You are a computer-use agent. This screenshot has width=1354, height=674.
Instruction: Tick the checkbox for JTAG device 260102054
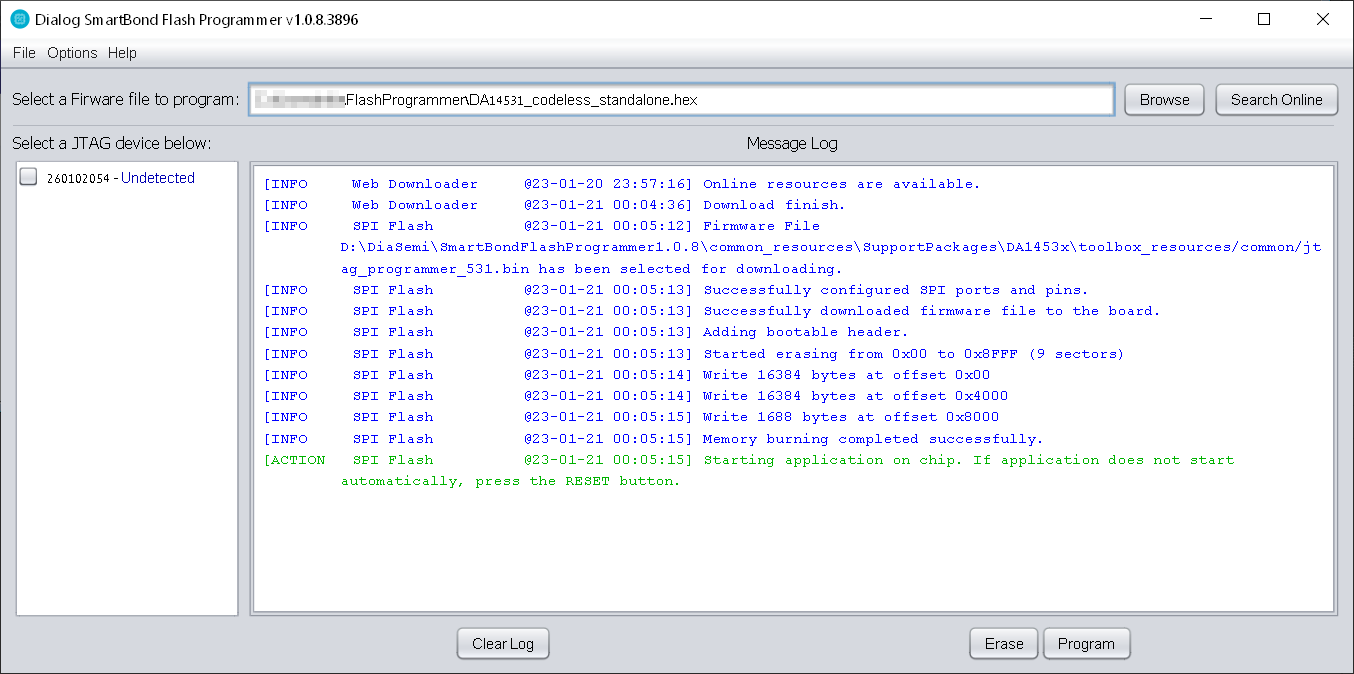(28, 177)
